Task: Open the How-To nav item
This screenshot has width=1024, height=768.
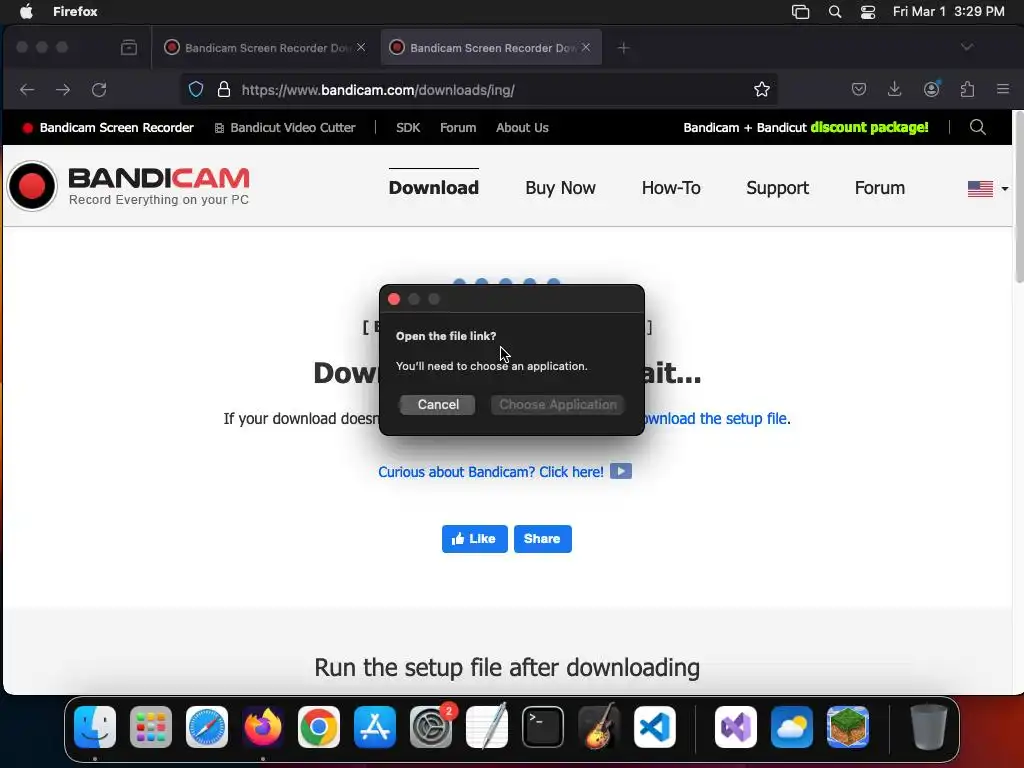Action: [x=671, y=188]
